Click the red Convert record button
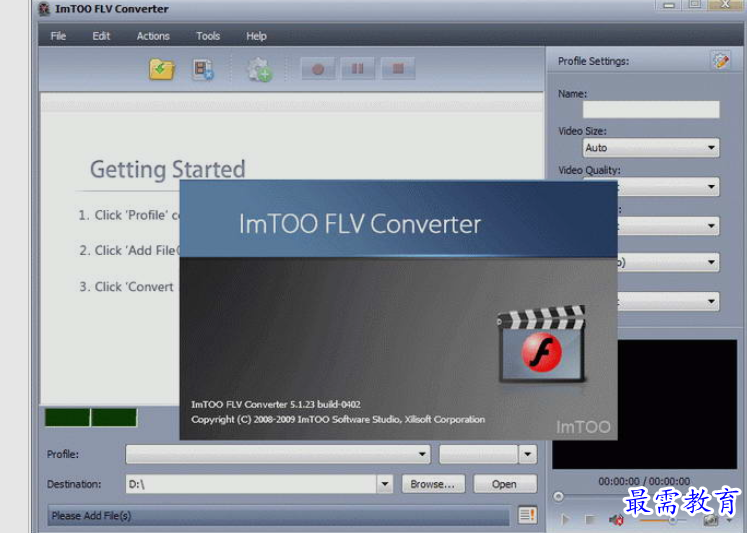 click(x=318, y=70)
